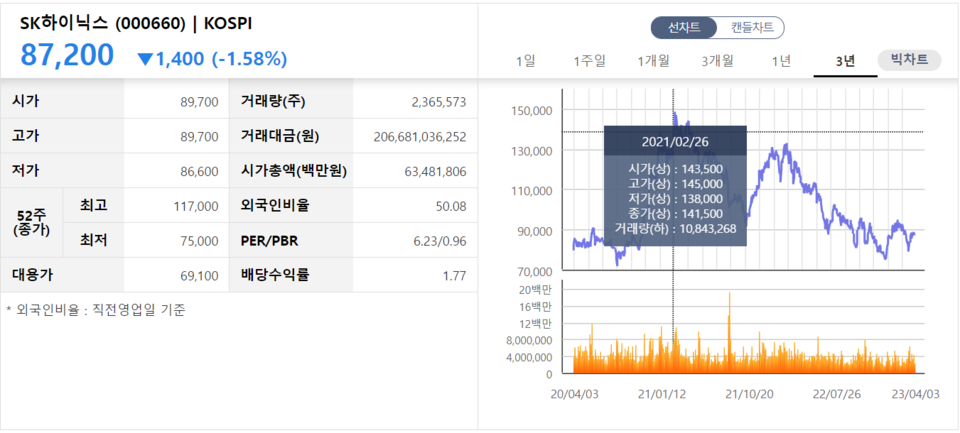This screenshot has width=960, height=433.
Task: Click the price line at the chart's right end
Action: (x=914, y=233)
